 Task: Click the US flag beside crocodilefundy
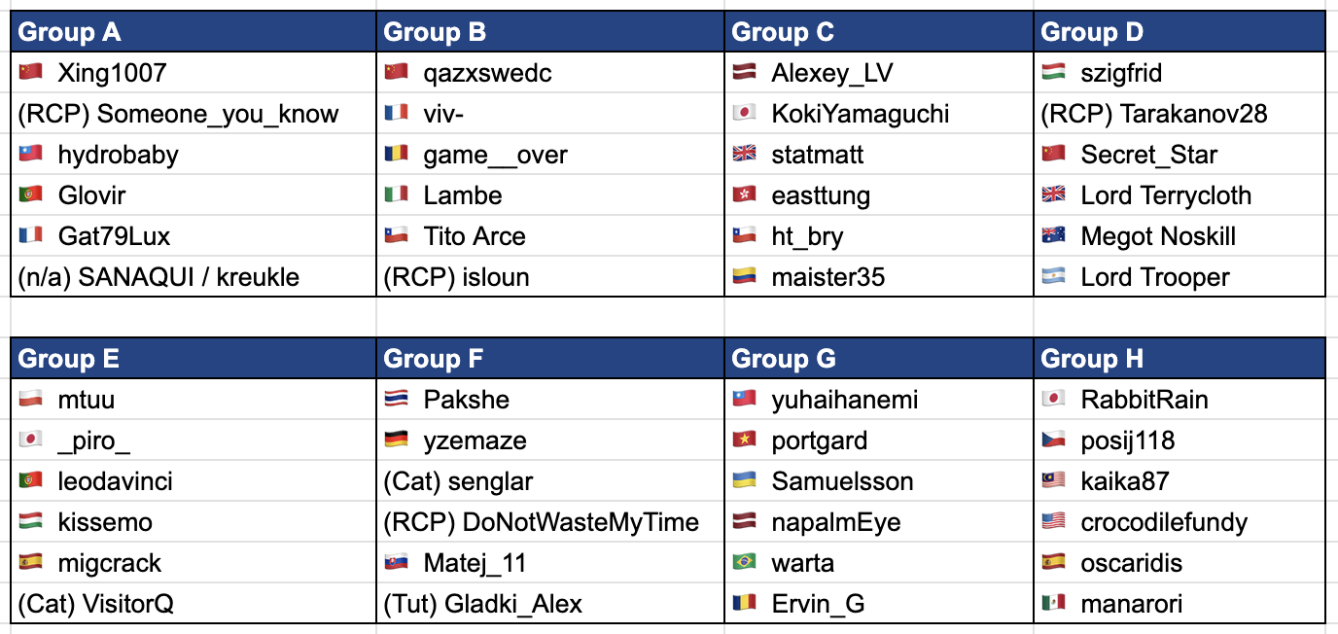1053,522
